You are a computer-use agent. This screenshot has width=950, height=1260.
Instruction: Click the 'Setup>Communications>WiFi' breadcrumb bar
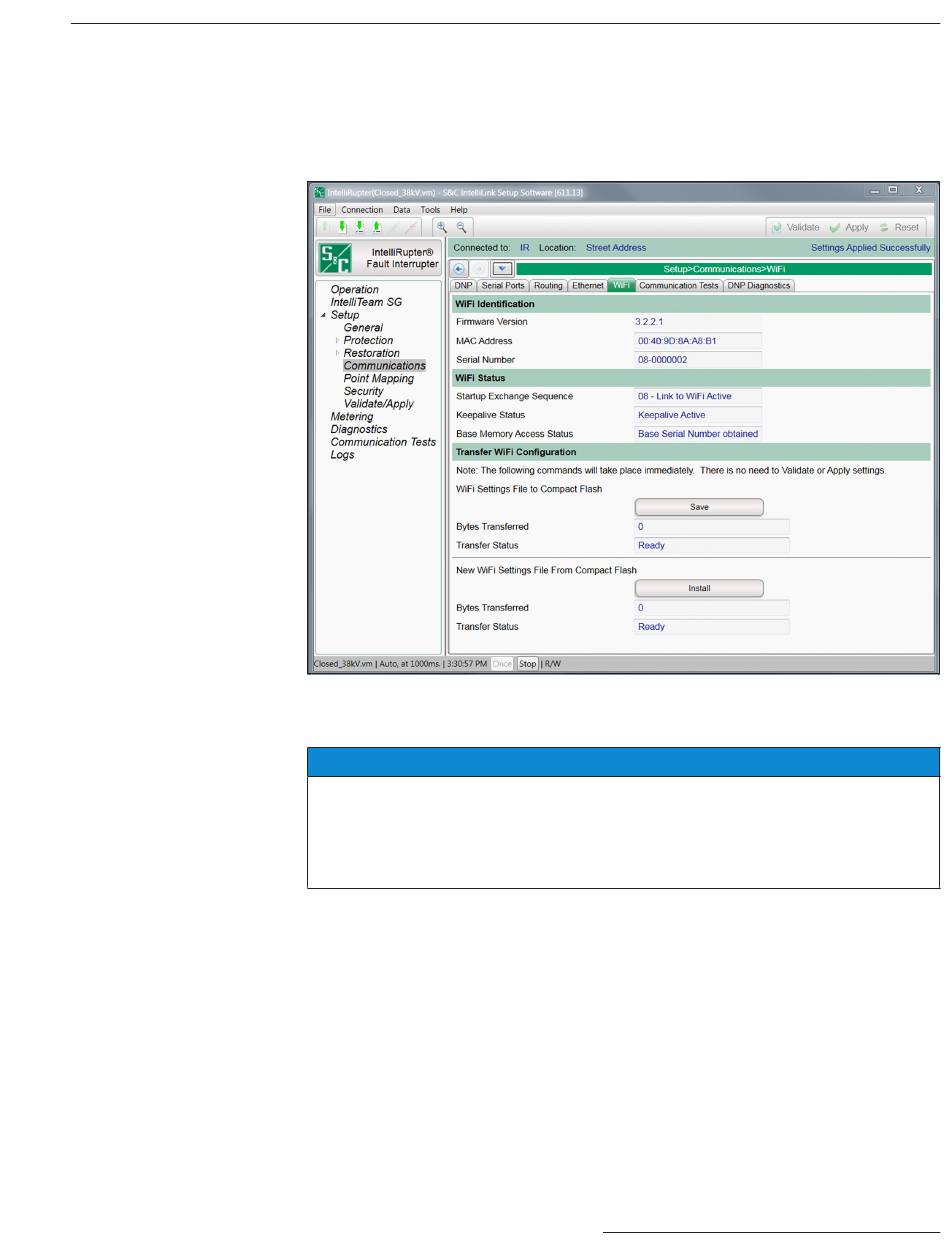[x=724, y=269]
